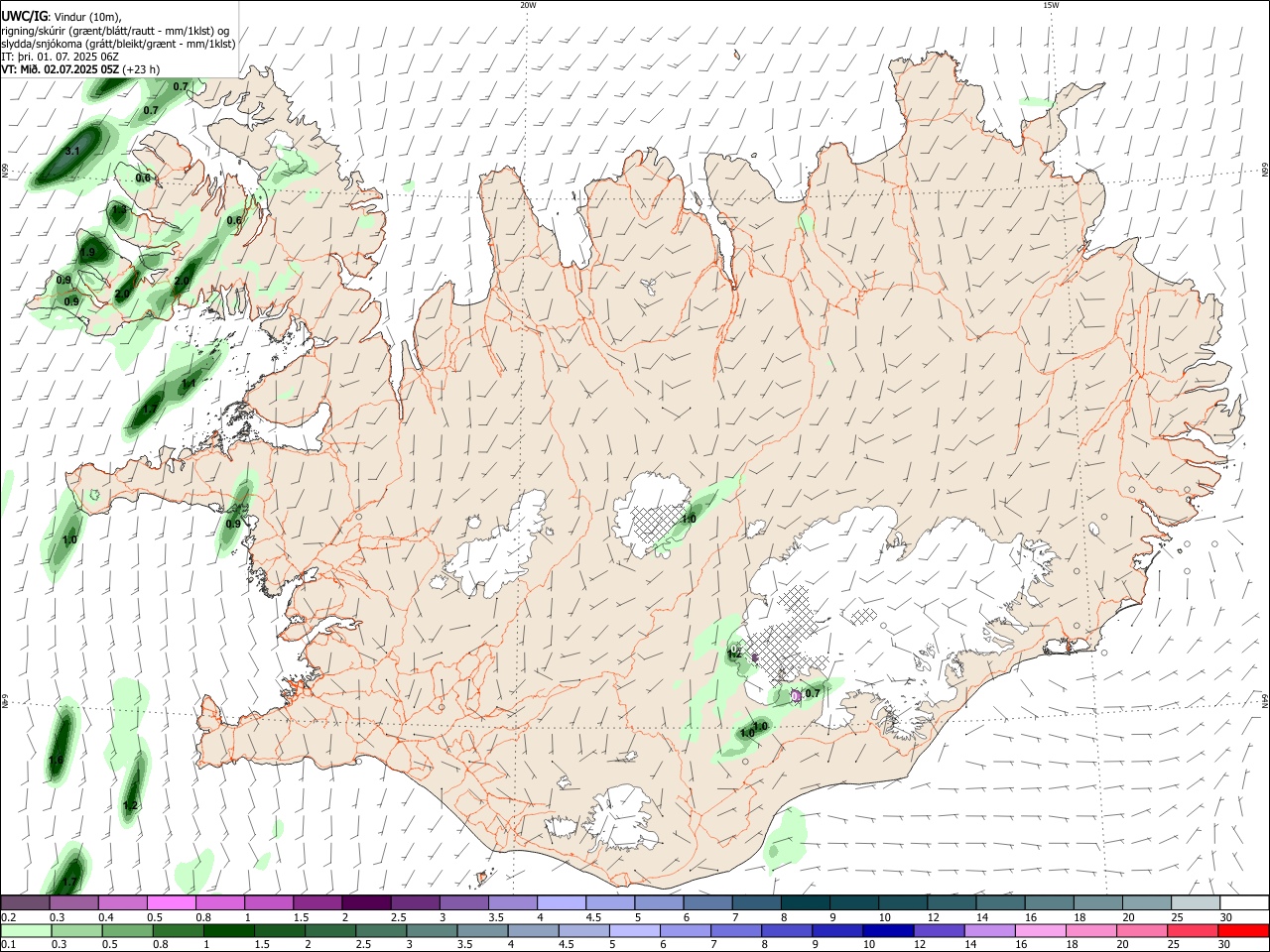Click the '20W' longitude label
The image size is (1270, 952).
pyautogui.click(x=528, y=5)
